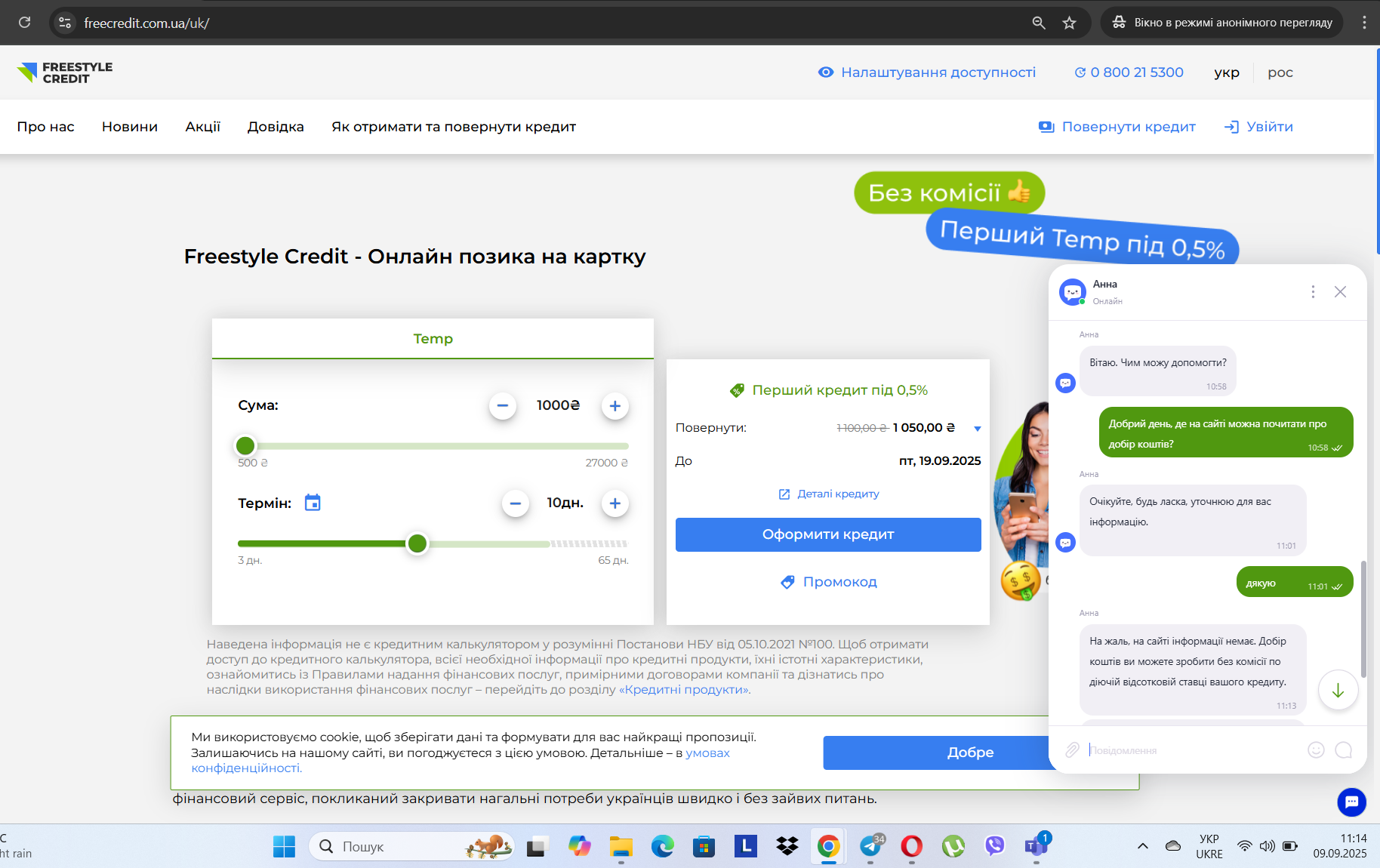Attach a file with paperclip icon
1380x868 pixels.
(1072, 749)
